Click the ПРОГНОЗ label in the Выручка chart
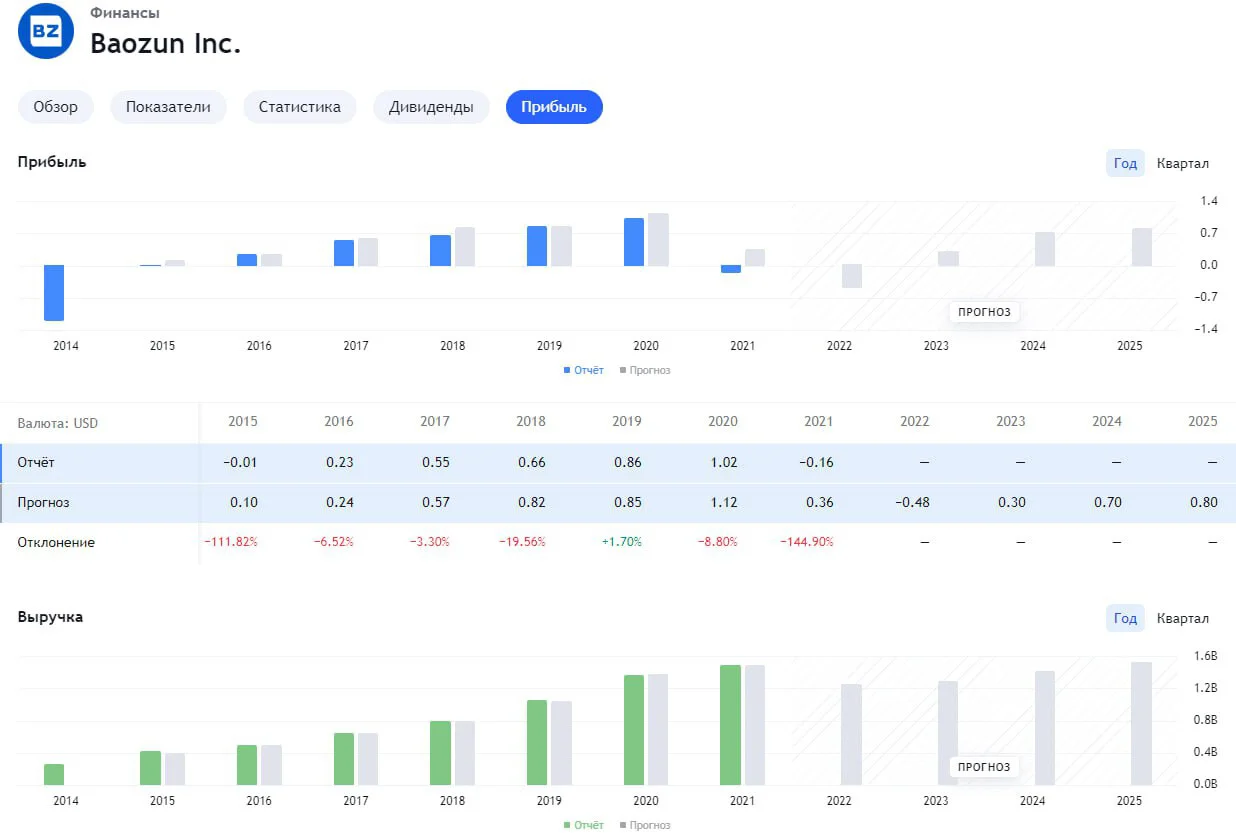 984,767
